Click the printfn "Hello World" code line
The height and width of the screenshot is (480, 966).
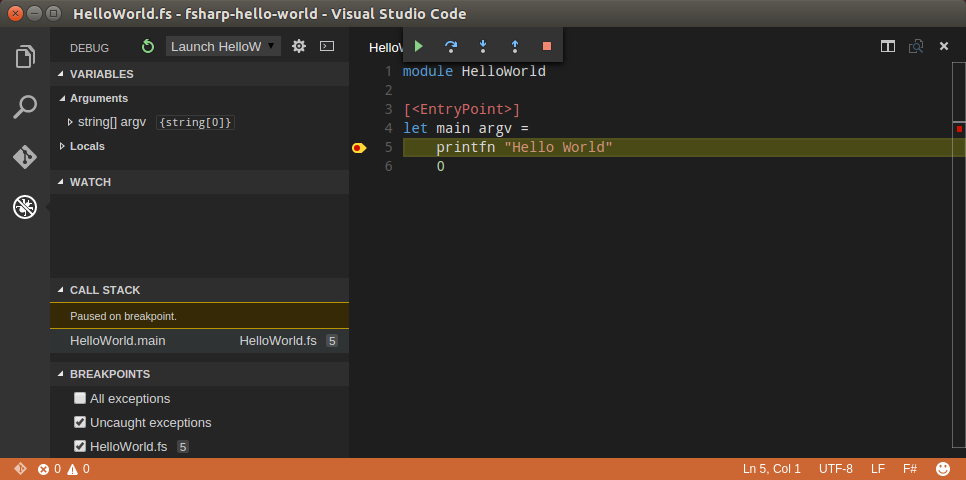[x=524, y=148]
